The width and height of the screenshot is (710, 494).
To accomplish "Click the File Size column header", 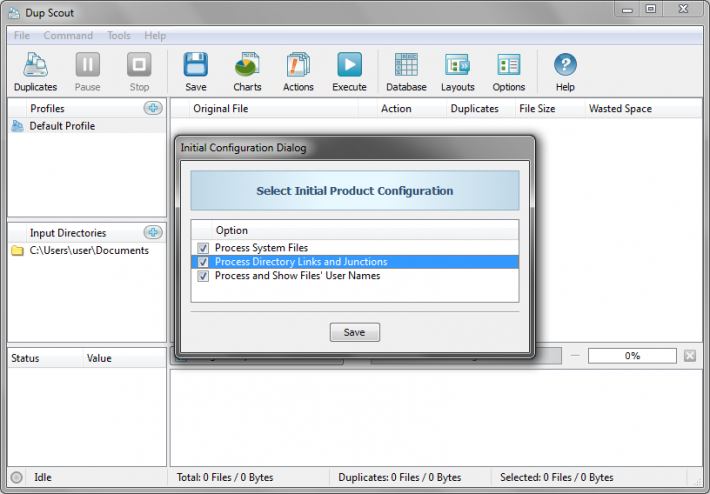I will [x=550, y=109].
